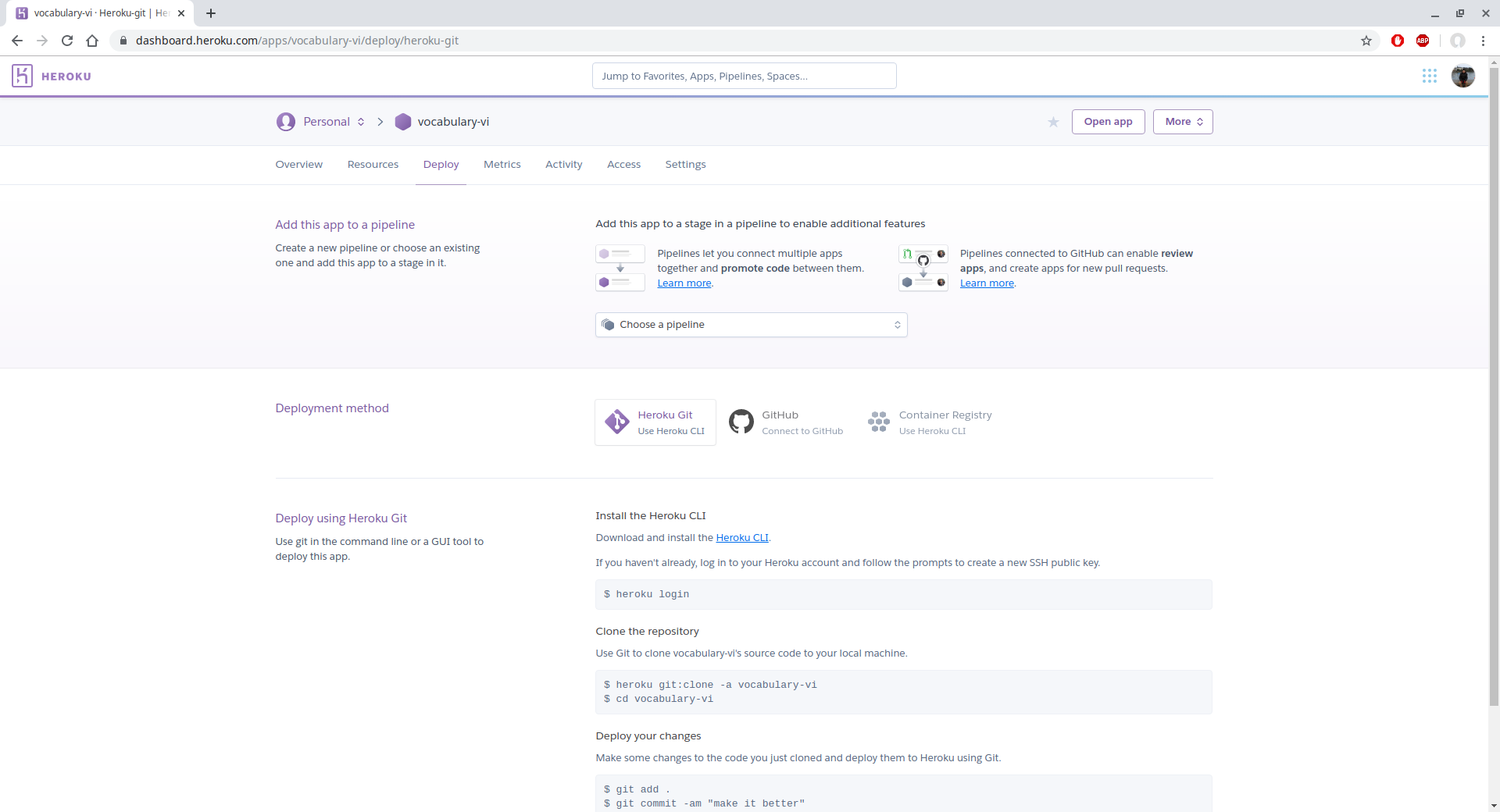Viewport: 1500px width, 812px height.
Task: Click the Install the Heroku CLI heading
Action: click(x=651, y=516)
